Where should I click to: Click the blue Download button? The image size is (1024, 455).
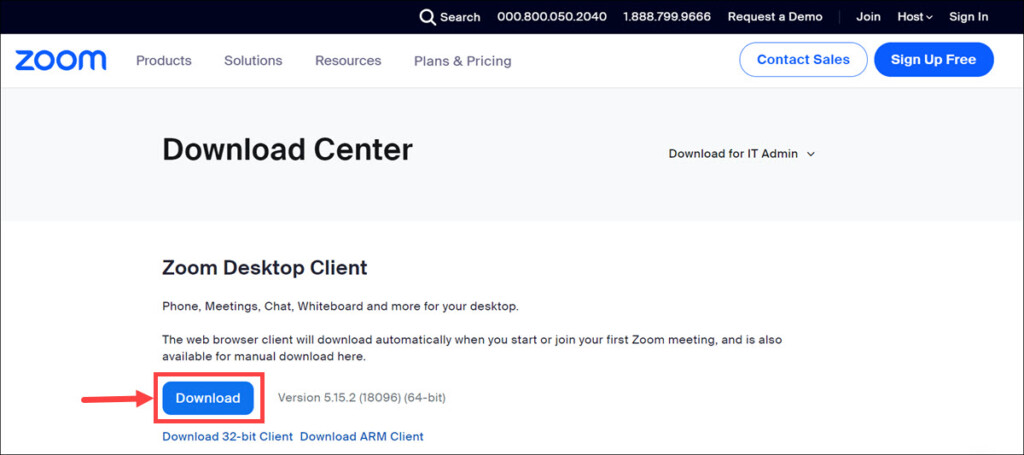click(x=208, y=398)
